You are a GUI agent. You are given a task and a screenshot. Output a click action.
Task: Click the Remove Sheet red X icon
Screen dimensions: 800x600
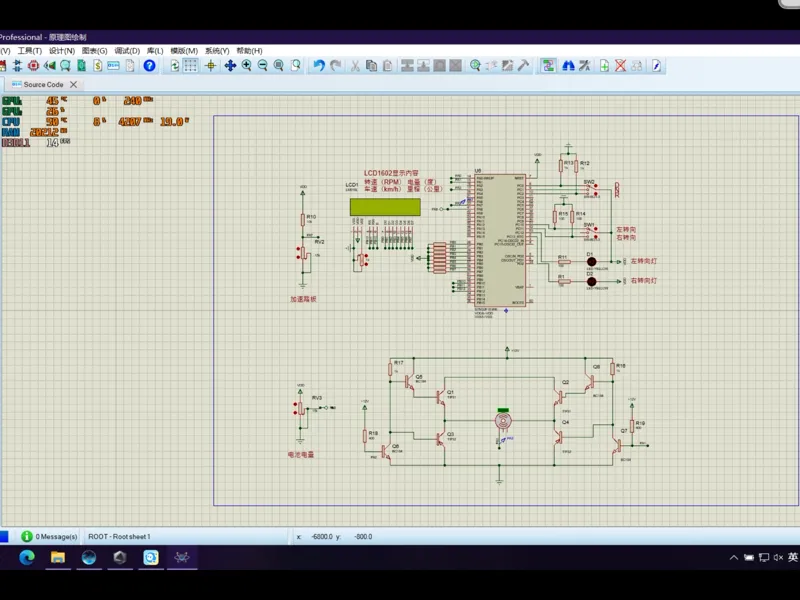point(620,65)
